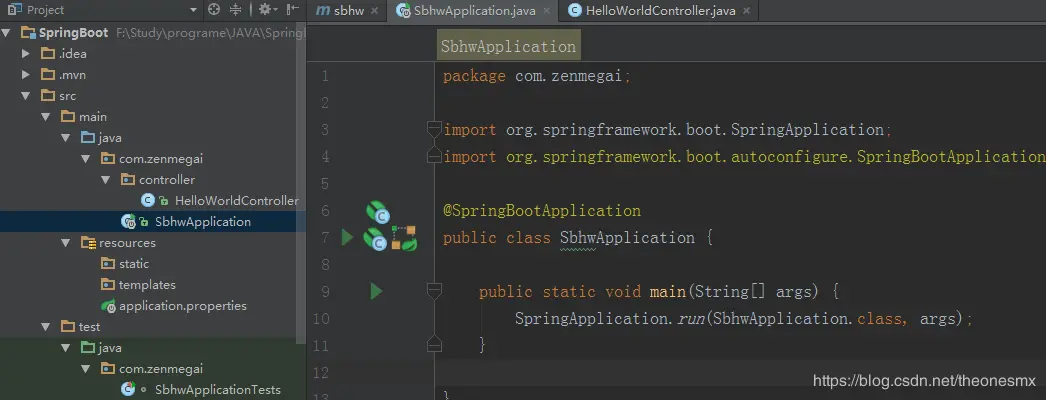Image resolution: width=1046 pixels, height=400 pixels.
Task: Close the sbhw tab
Action: point(374,11)
